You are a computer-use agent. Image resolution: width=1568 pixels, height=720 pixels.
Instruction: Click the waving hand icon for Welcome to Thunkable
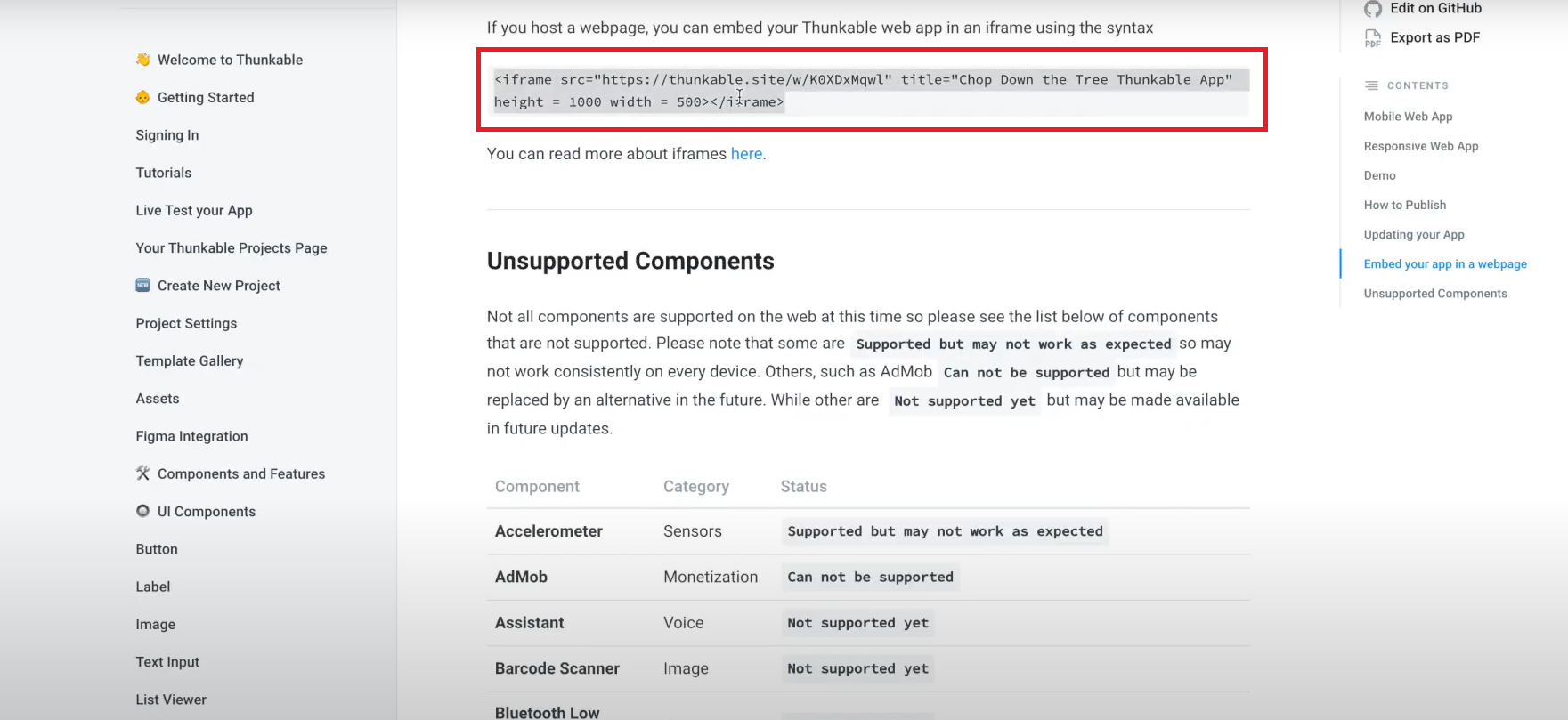pos(142,60)
